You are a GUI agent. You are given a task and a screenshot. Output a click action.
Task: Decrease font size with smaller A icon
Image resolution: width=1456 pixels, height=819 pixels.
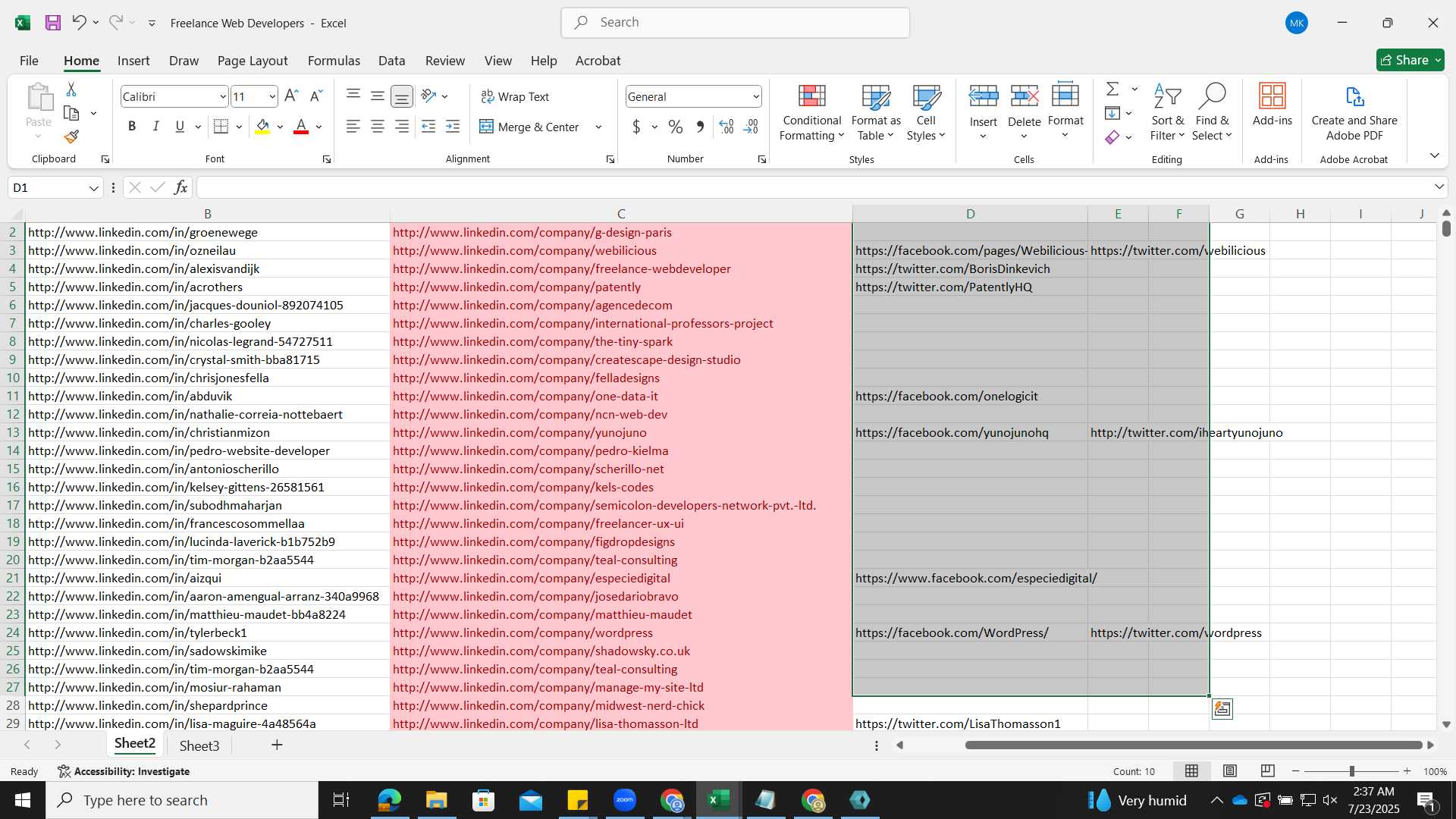click(316, 96)
